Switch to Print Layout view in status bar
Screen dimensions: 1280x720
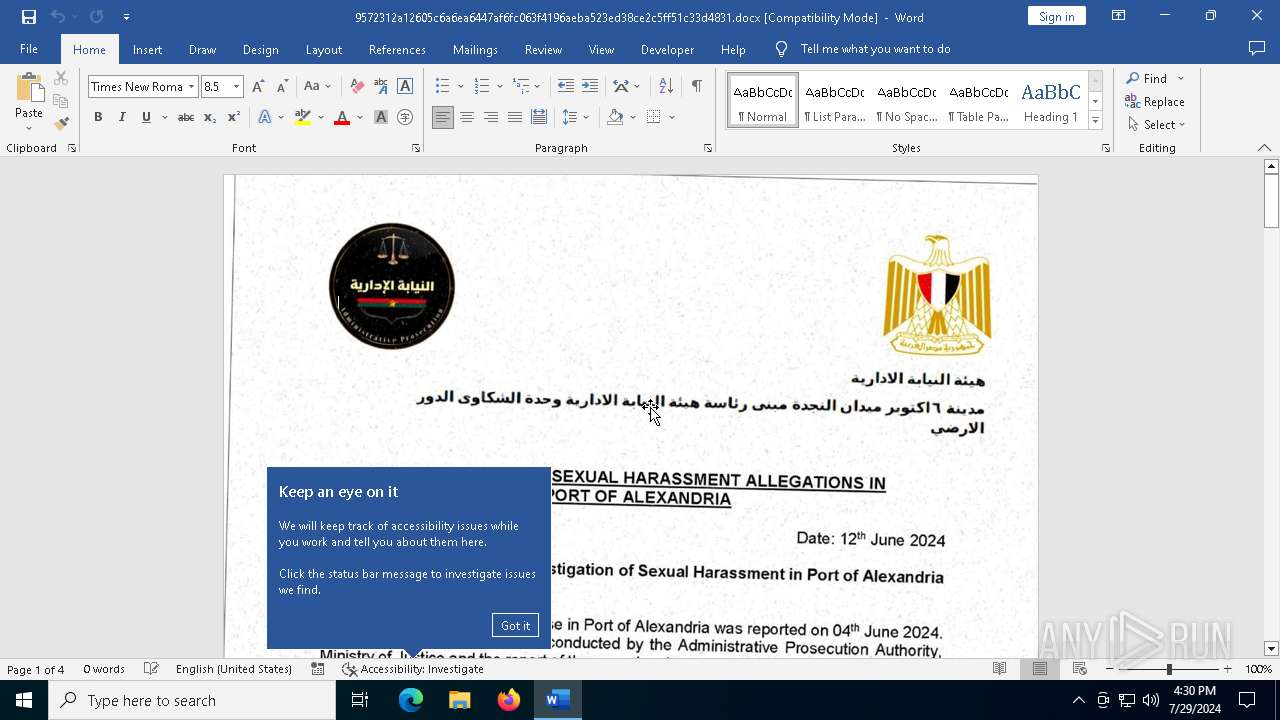[x=1040, y=669]
